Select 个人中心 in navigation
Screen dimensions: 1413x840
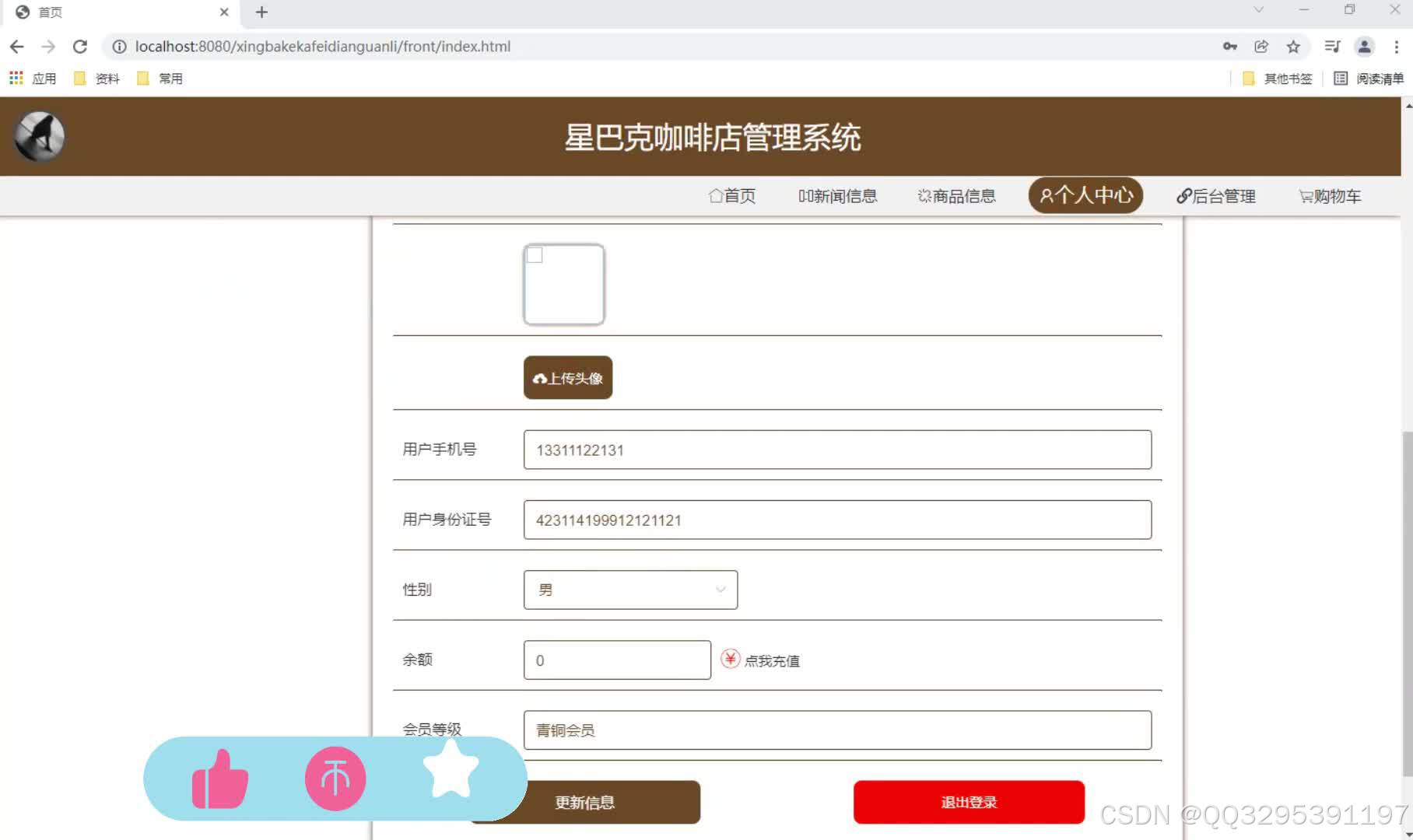click(1086, 195)
